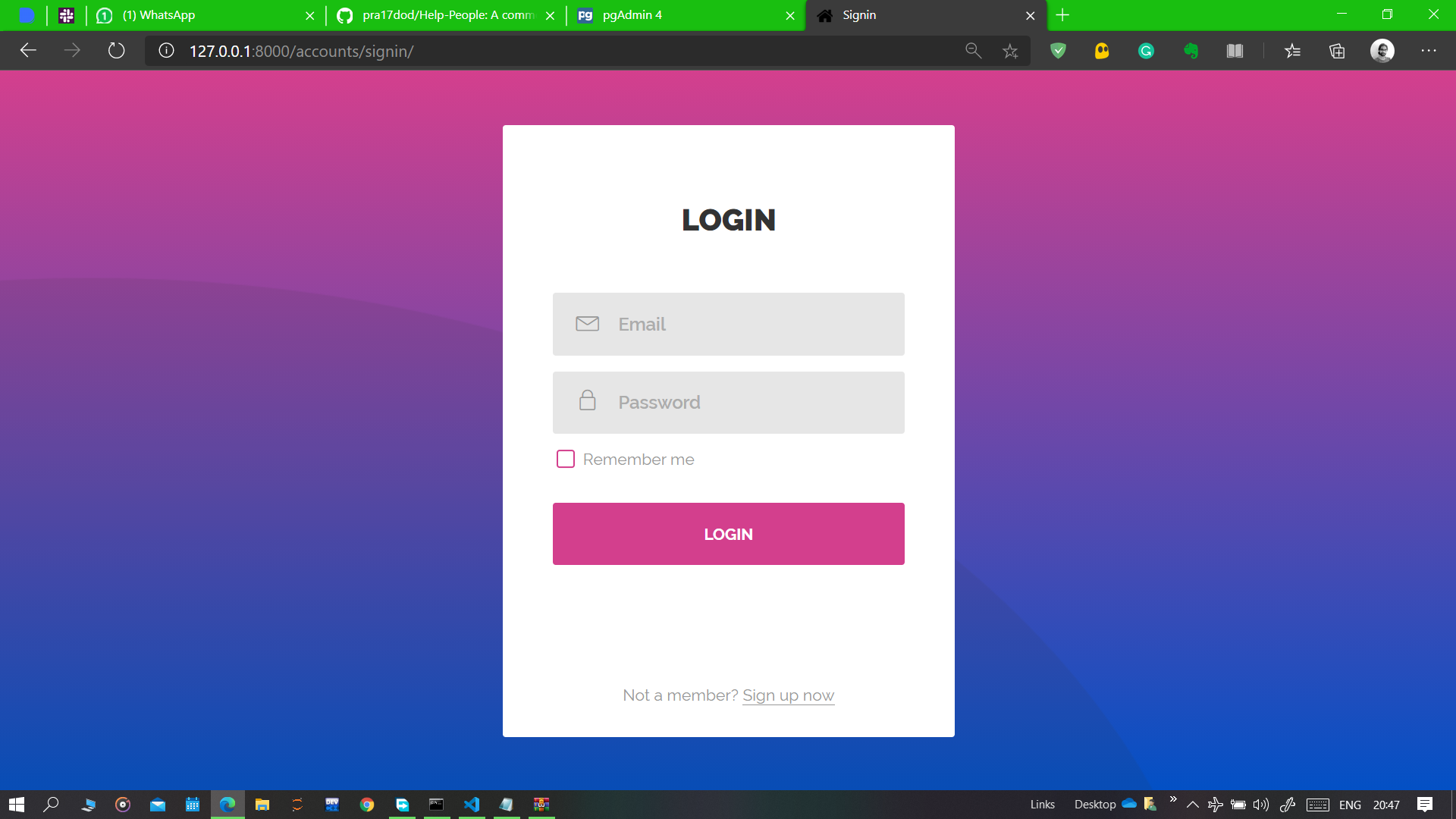Check the Remember me checkbox
1456x819 pixels.
pos(566,459)
